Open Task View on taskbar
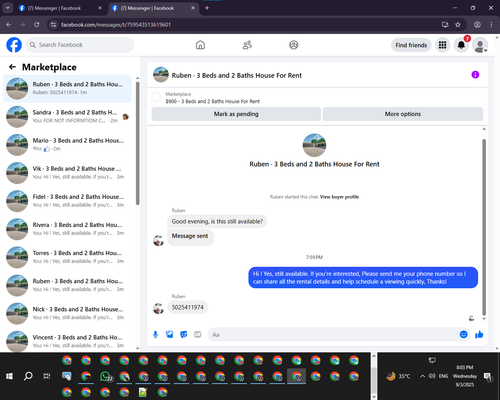 pos(47,376)
